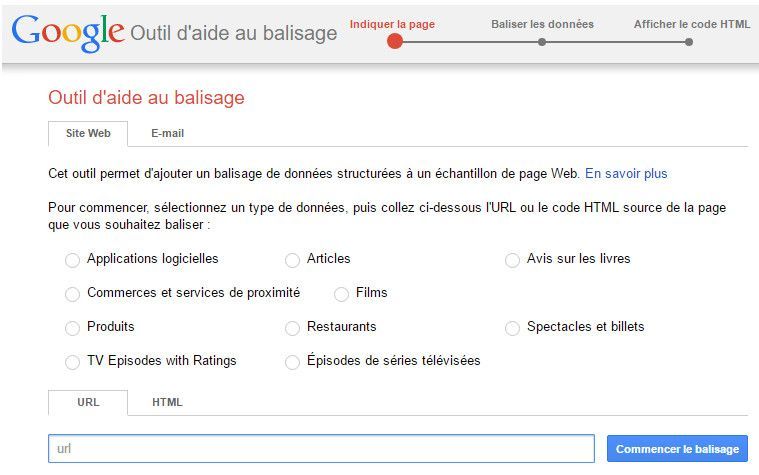
Task: Click the Commencer le balisage button
Action: coord(677,449)
